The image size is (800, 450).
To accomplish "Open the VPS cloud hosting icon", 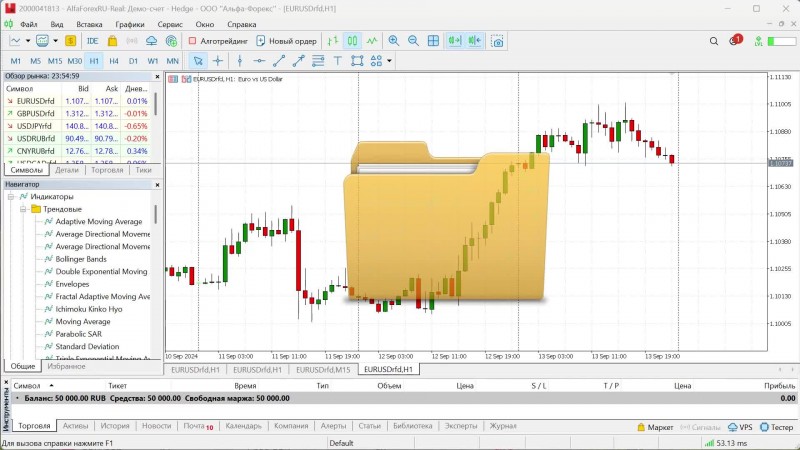I will [152, 41].
